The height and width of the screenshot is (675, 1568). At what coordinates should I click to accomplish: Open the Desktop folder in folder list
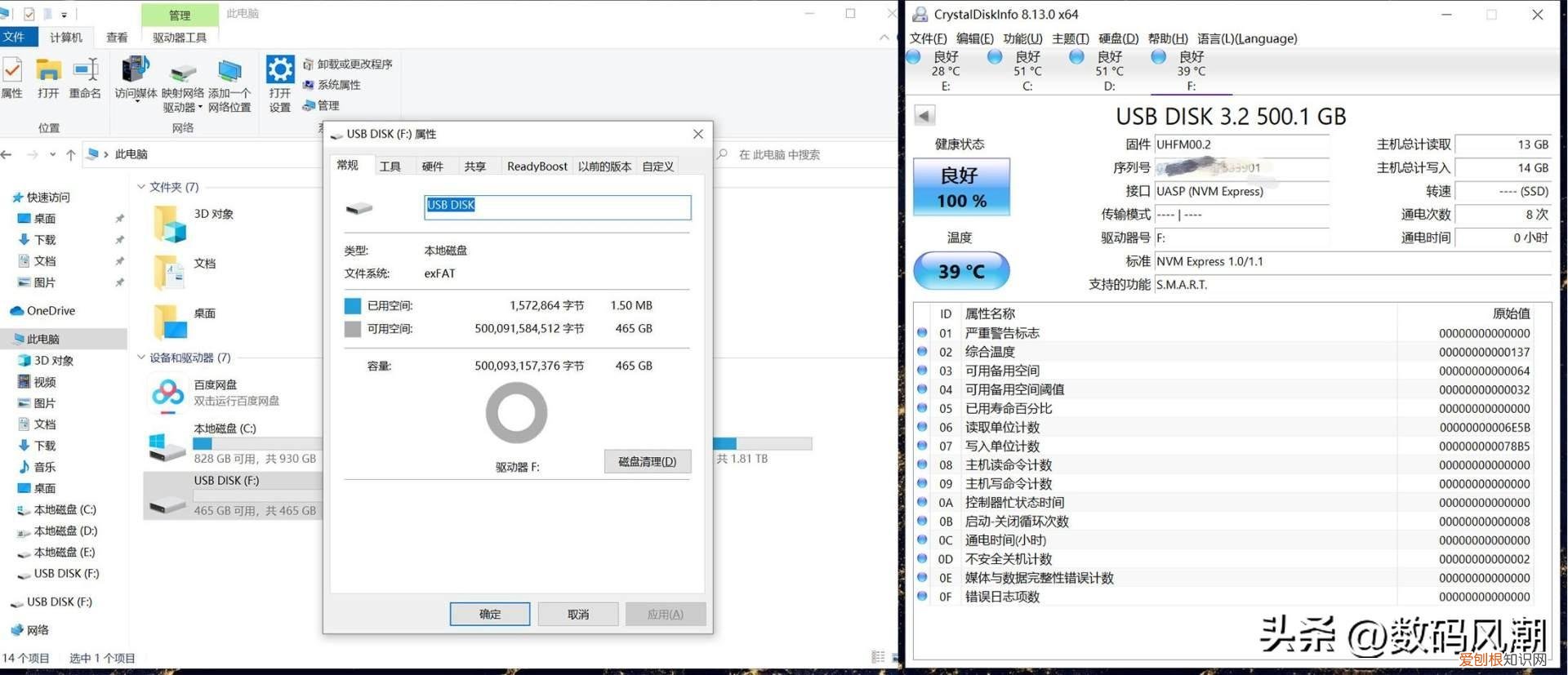point(170,322)
